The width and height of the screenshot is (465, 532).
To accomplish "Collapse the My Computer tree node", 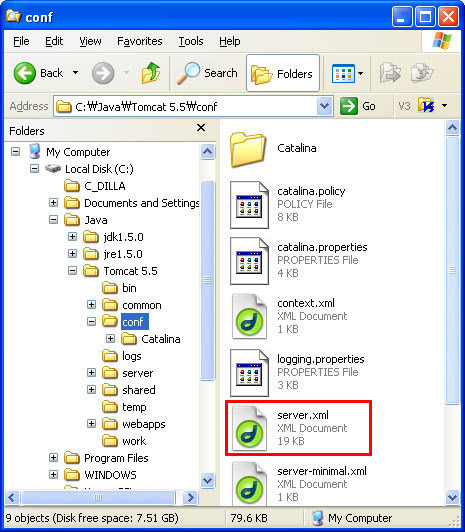I will (x=15, y=151).
